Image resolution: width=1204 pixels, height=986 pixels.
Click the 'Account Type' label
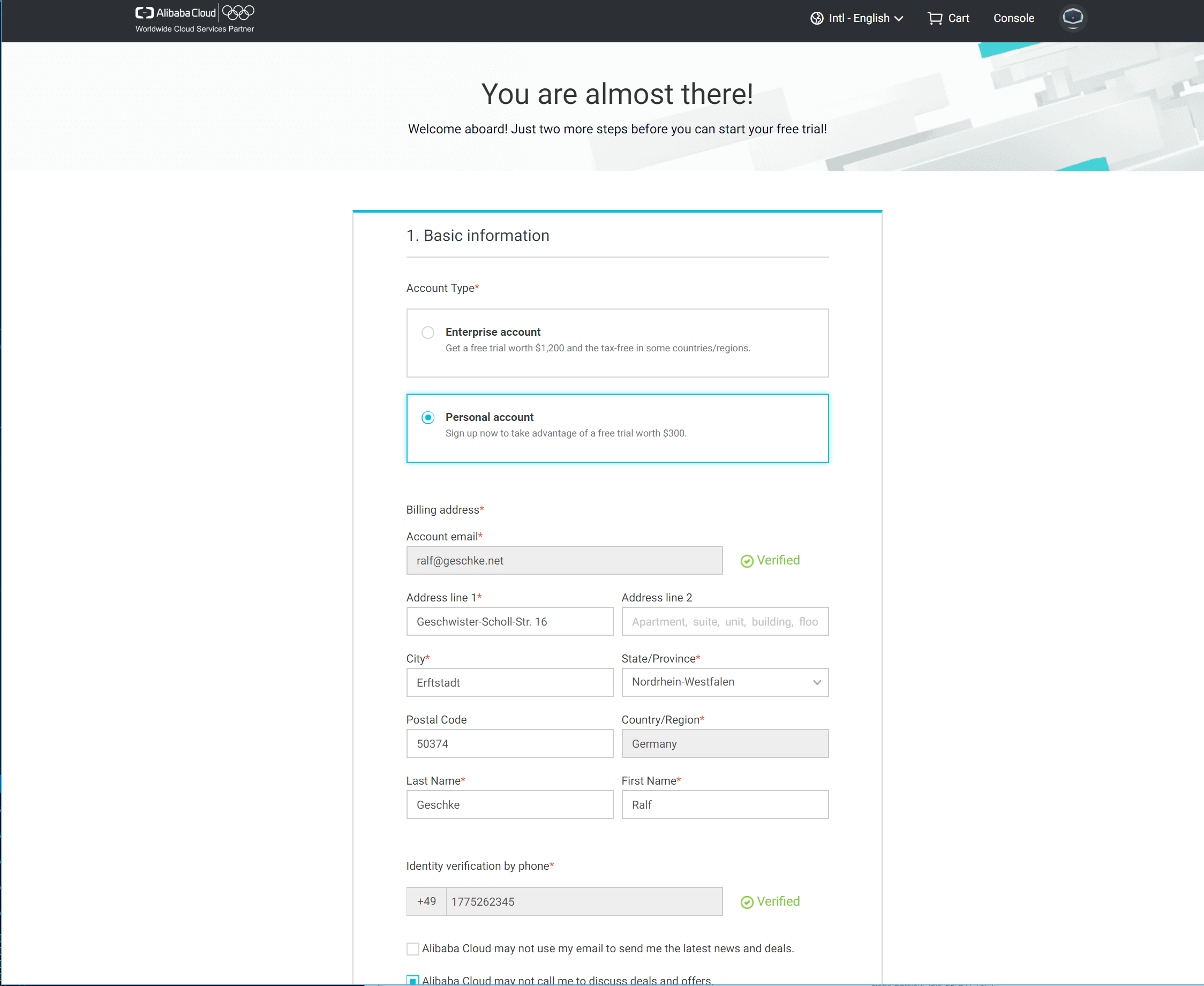(442, 289)
